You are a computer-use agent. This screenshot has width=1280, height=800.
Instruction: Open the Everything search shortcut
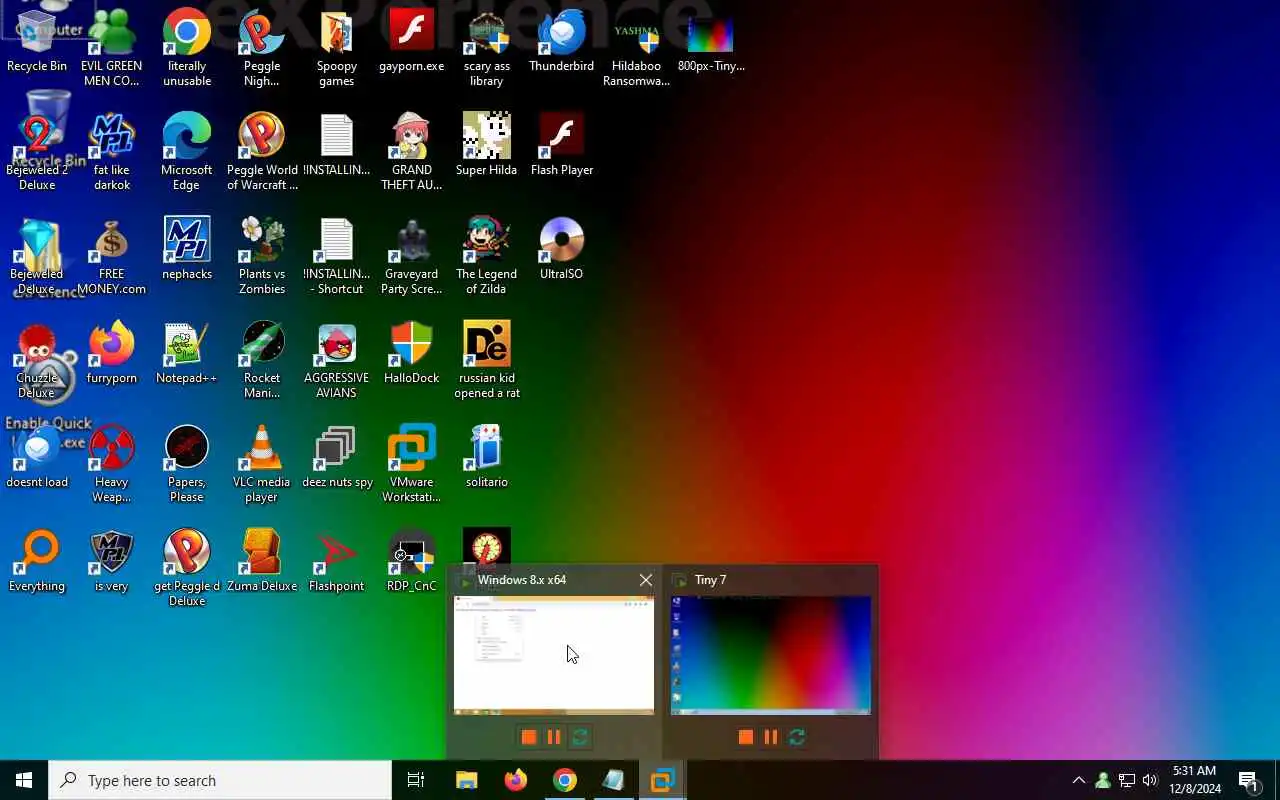tap(37, 560)
